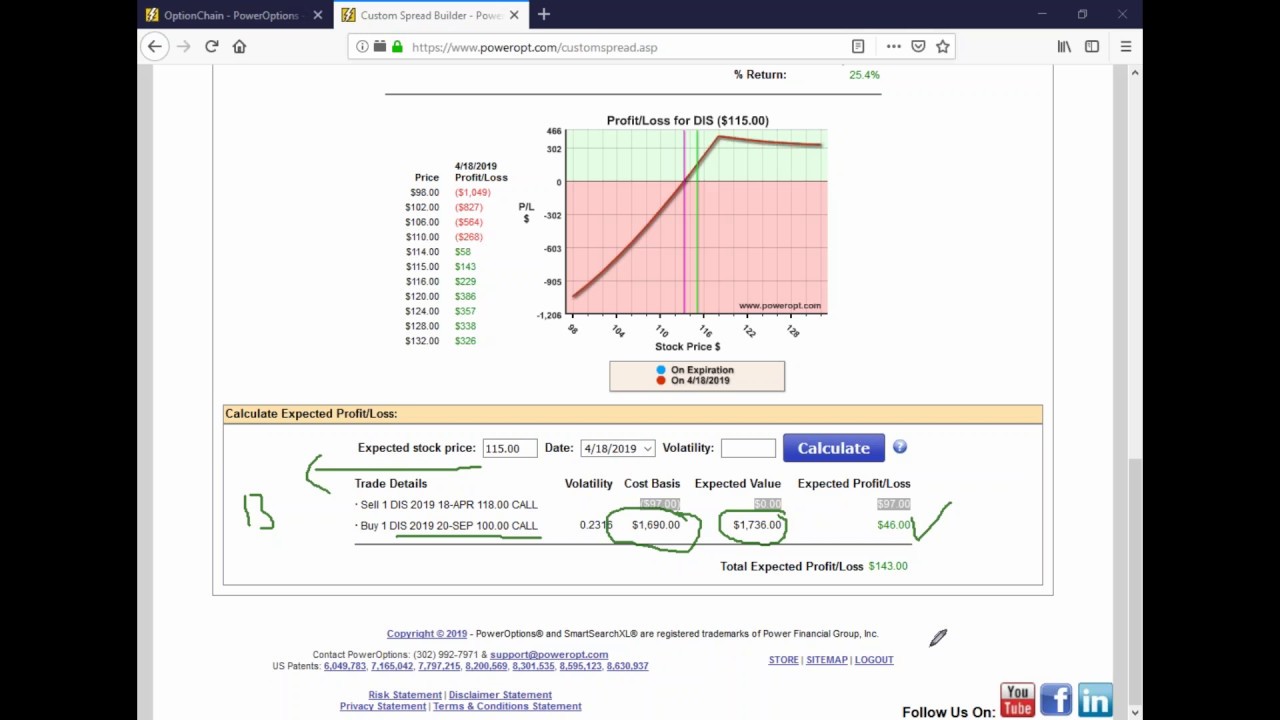The height and width of the screenshot is (720, 1280).
Task: Click the Sell 1 DIS 2019 18-APR 118.00 CALL row
Action: tap(633, 505)
